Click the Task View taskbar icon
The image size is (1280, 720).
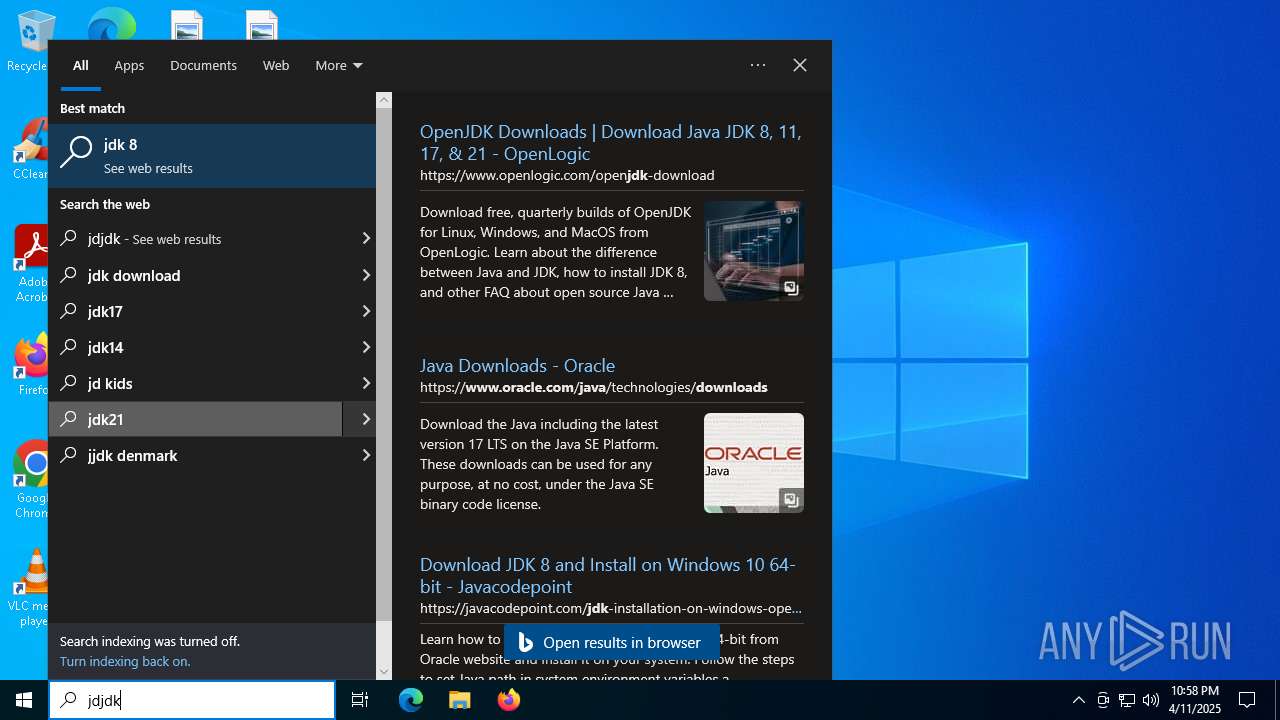click(x=360, y=700)
